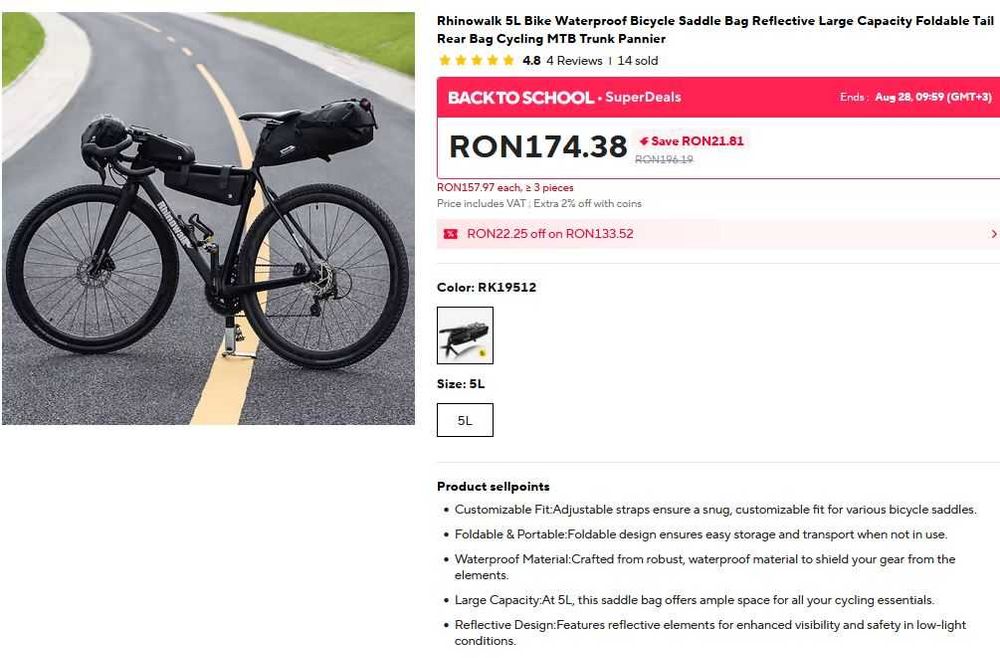Click the crossed-out RON196.19 original price
The height and width of the screenshot is (658, 1000).
click(x=664, y=159)
